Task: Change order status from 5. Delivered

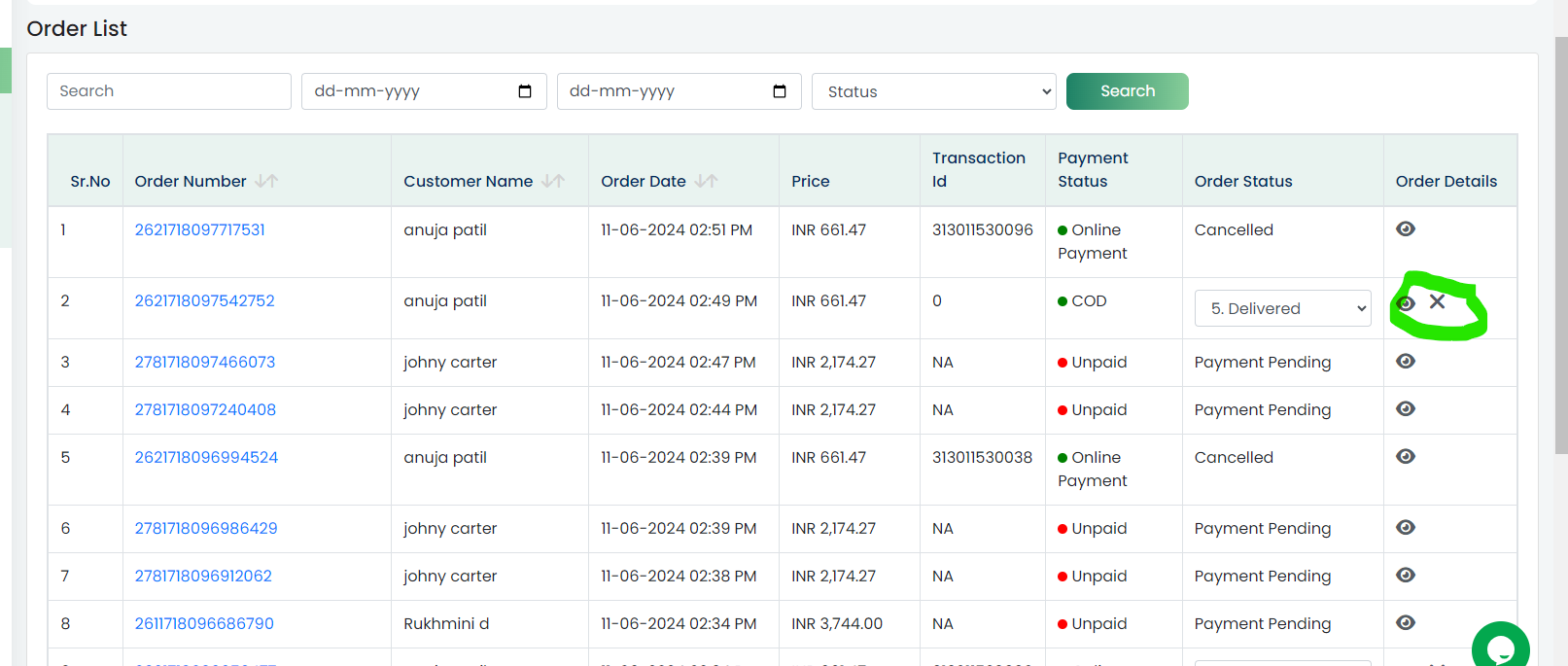Action: coord(1283,308)
